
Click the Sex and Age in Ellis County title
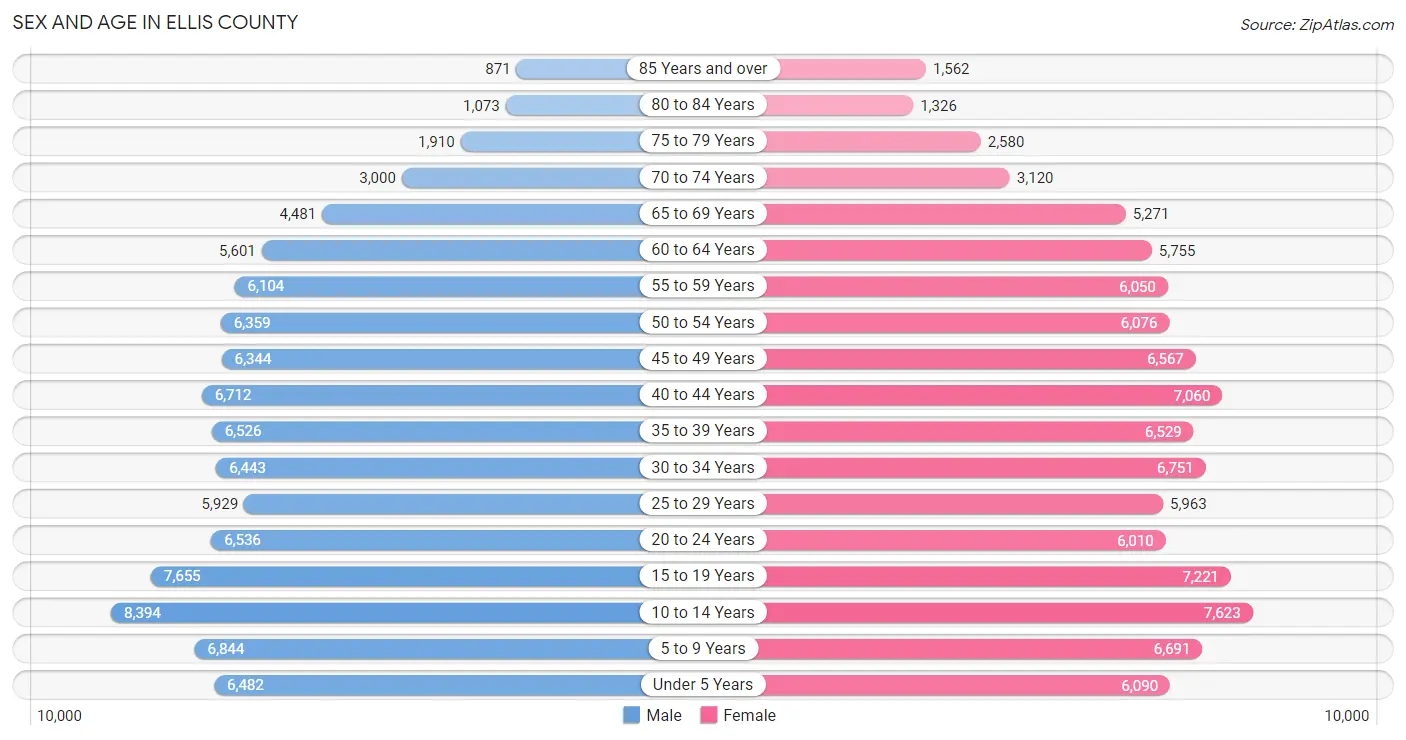coord(155,22)
